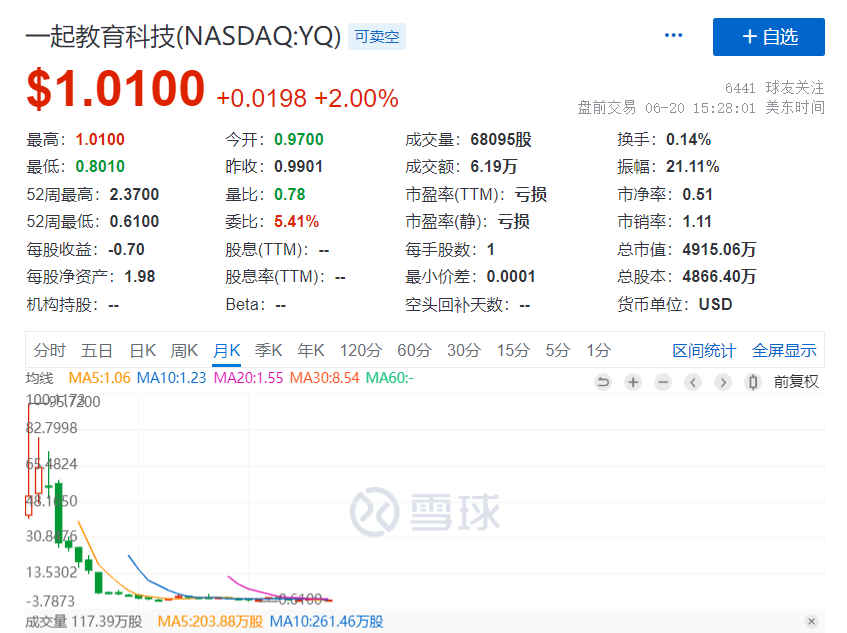The height and width of the screenshot is (633, 847).
Task: Open the 前复权 adjustment dropdown
Action: 796,382
